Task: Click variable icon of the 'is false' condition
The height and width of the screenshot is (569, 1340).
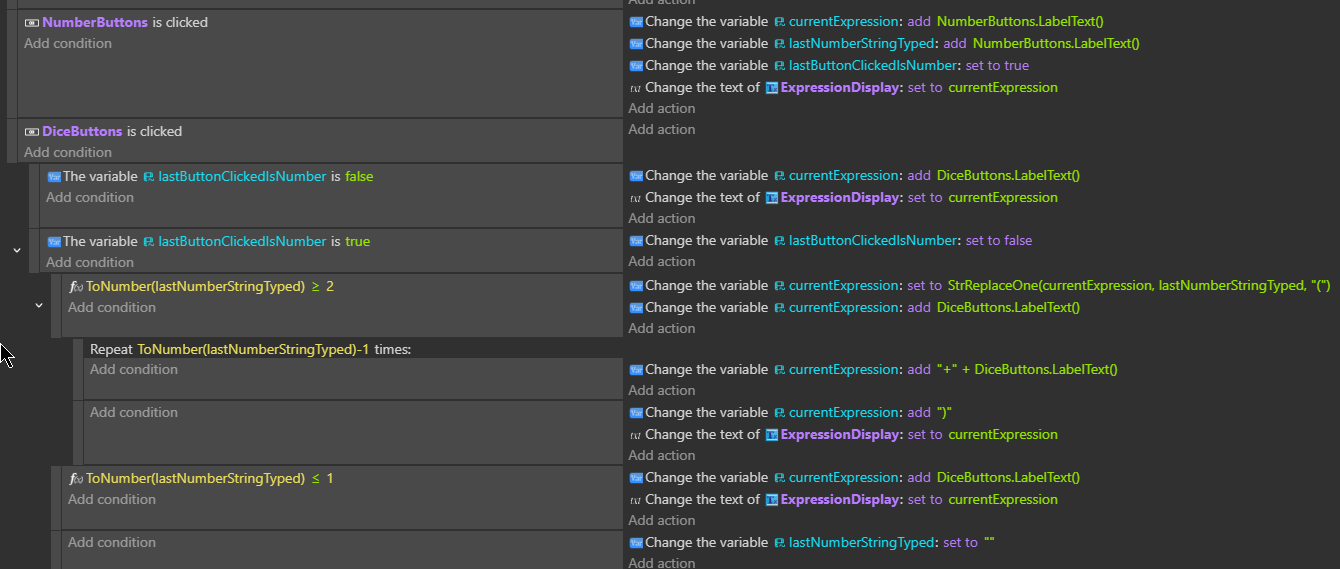Action: point(54,176)
